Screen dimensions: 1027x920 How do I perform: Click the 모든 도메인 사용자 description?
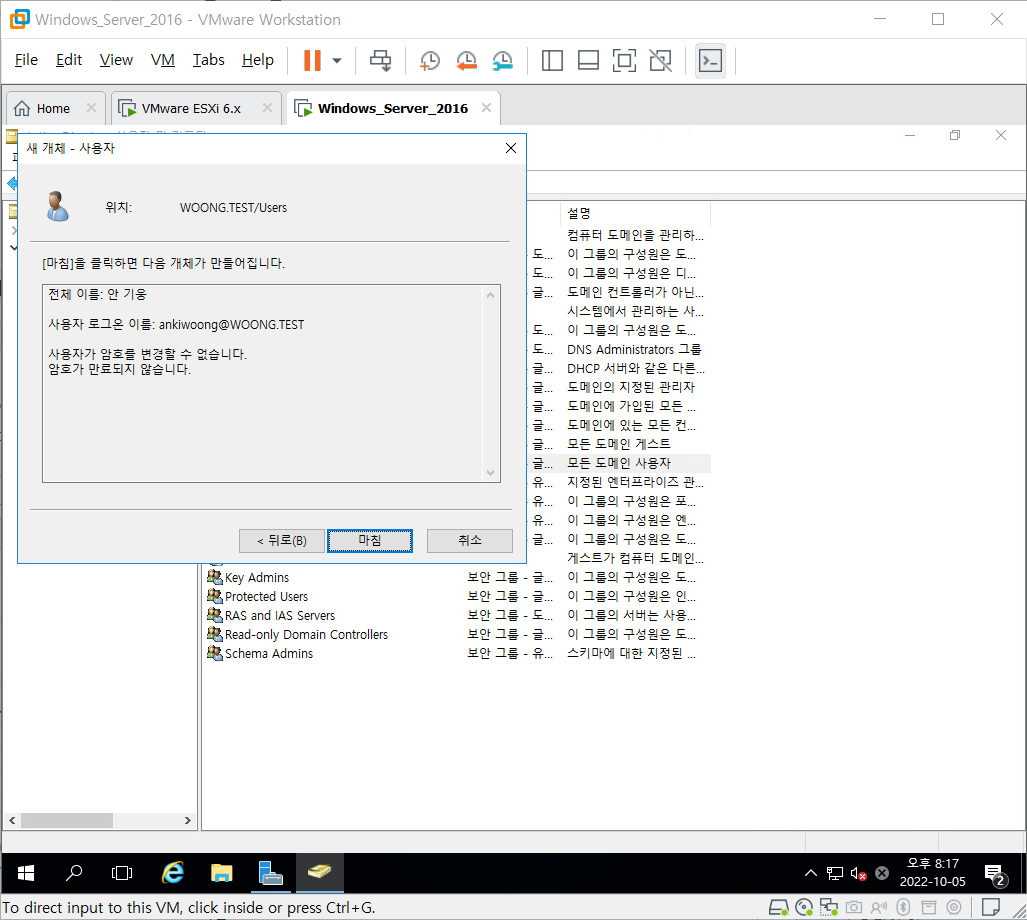(618, 463)
